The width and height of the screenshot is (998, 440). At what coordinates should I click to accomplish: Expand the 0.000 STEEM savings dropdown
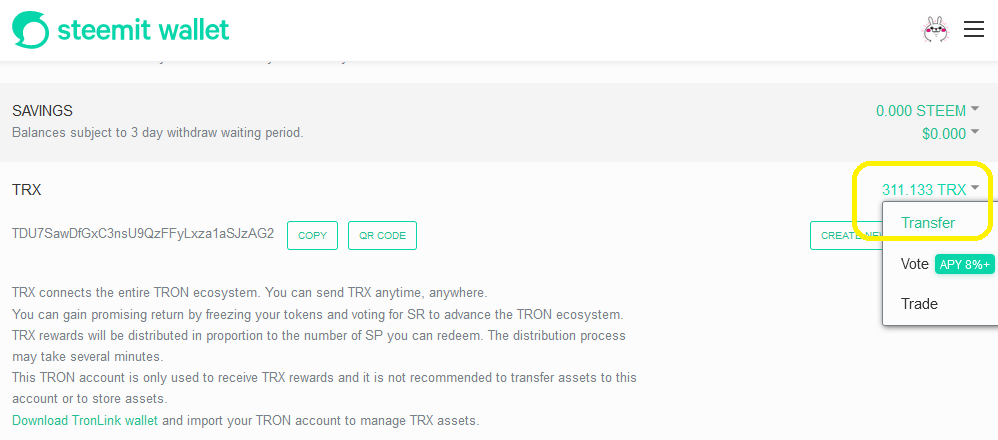click(974, 110)
